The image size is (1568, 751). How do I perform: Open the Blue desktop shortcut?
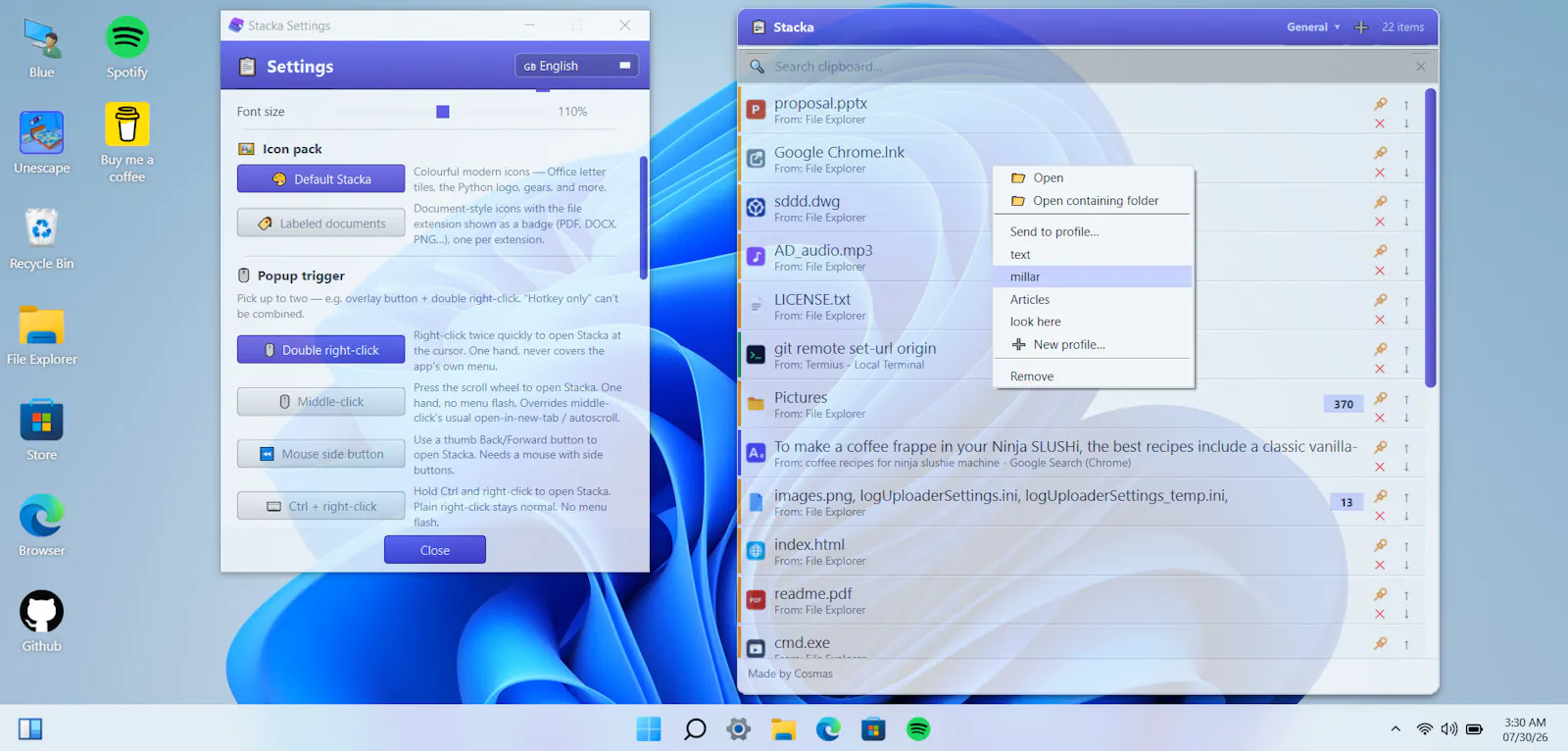42,48
